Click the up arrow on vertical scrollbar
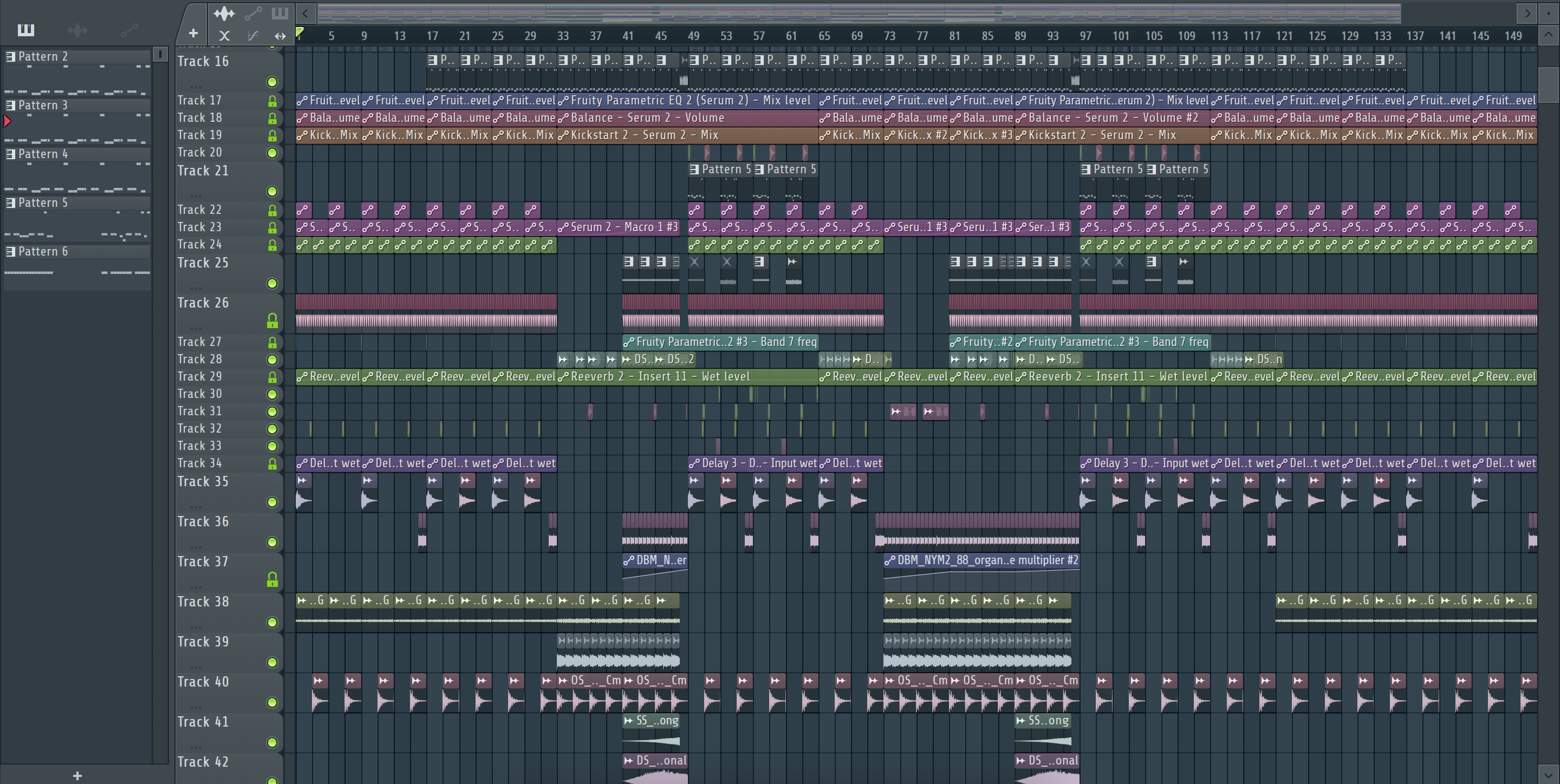 click(x=1548, y=35)
